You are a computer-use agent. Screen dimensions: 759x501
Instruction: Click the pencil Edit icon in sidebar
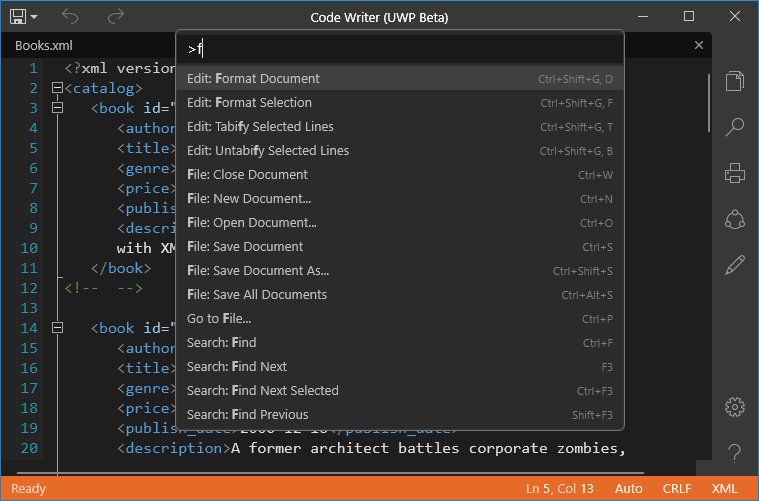coord(734,265)
